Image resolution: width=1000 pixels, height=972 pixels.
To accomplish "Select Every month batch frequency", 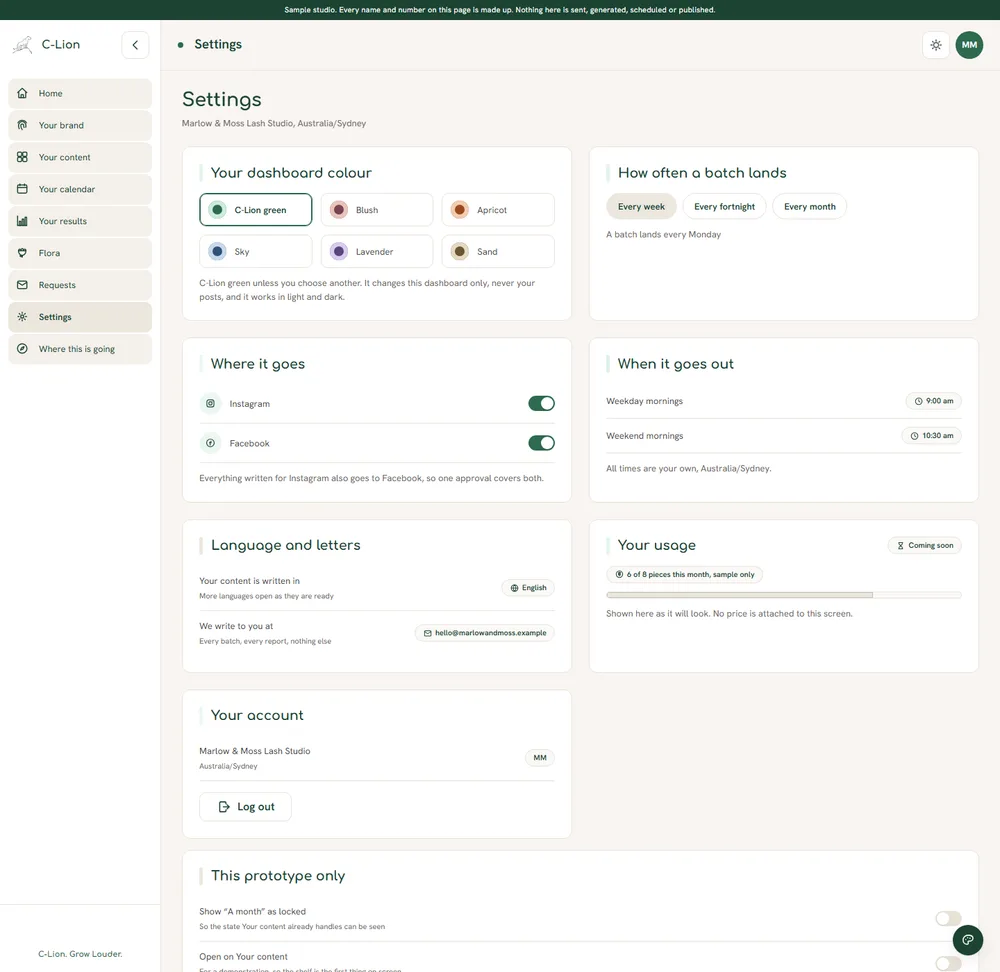I will coord(809,207).
